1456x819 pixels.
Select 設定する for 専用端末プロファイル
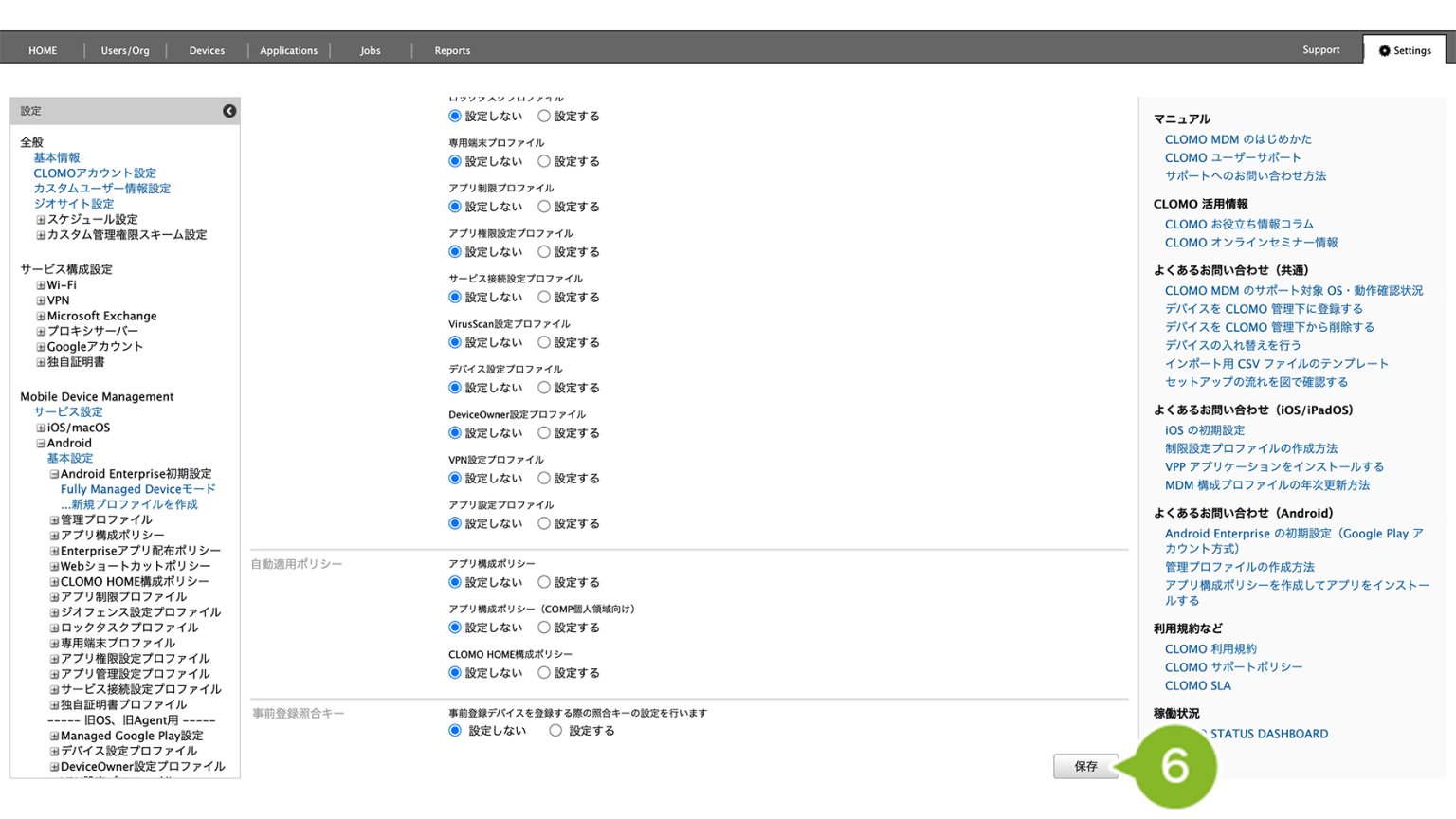pyautogui.click(x=544, y=161)
